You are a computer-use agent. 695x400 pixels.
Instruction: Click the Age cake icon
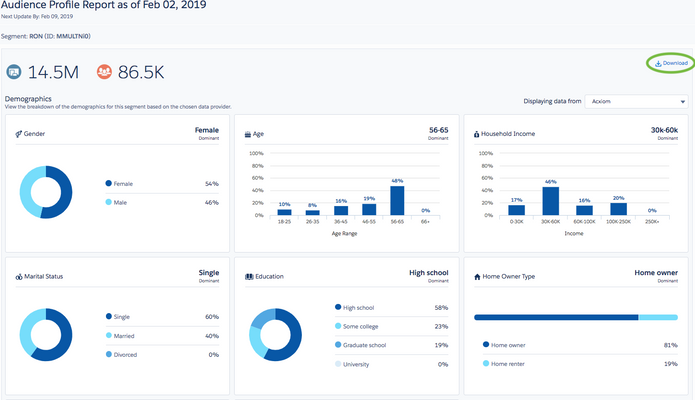pyautogui.click(x=248, y=134)
